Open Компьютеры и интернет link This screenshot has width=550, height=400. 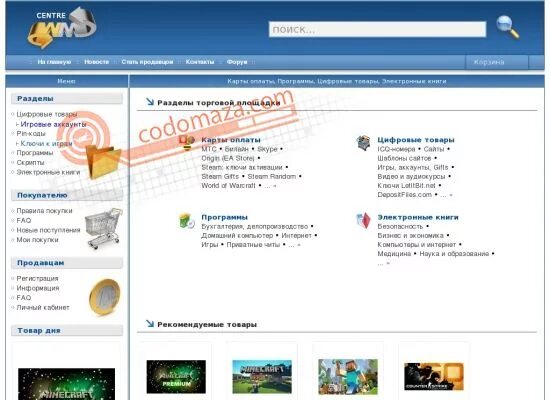417,245
